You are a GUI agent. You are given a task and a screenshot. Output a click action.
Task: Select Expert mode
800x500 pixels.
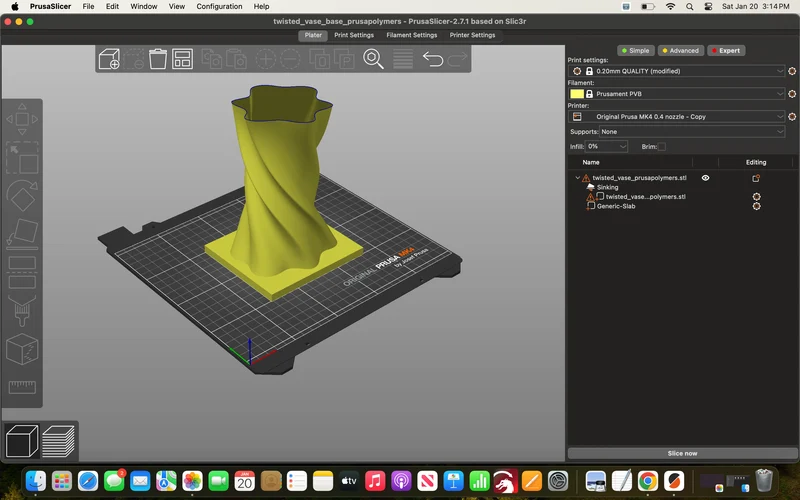click(726, 51)
